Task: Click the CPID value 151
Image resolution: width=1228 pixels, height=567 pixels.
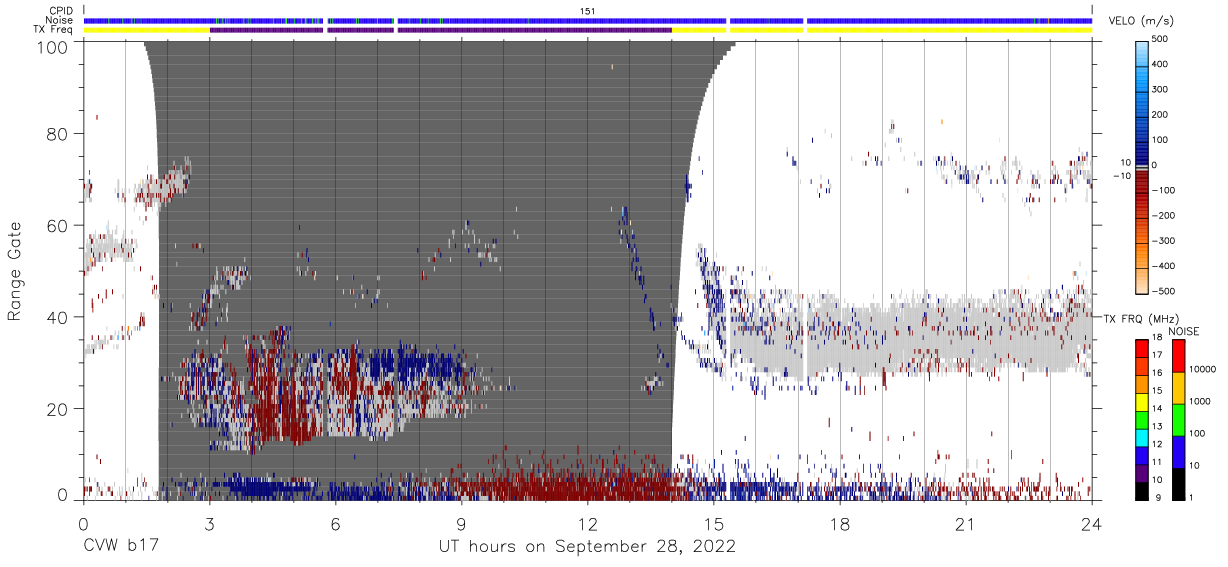Action: coord(587,11)
